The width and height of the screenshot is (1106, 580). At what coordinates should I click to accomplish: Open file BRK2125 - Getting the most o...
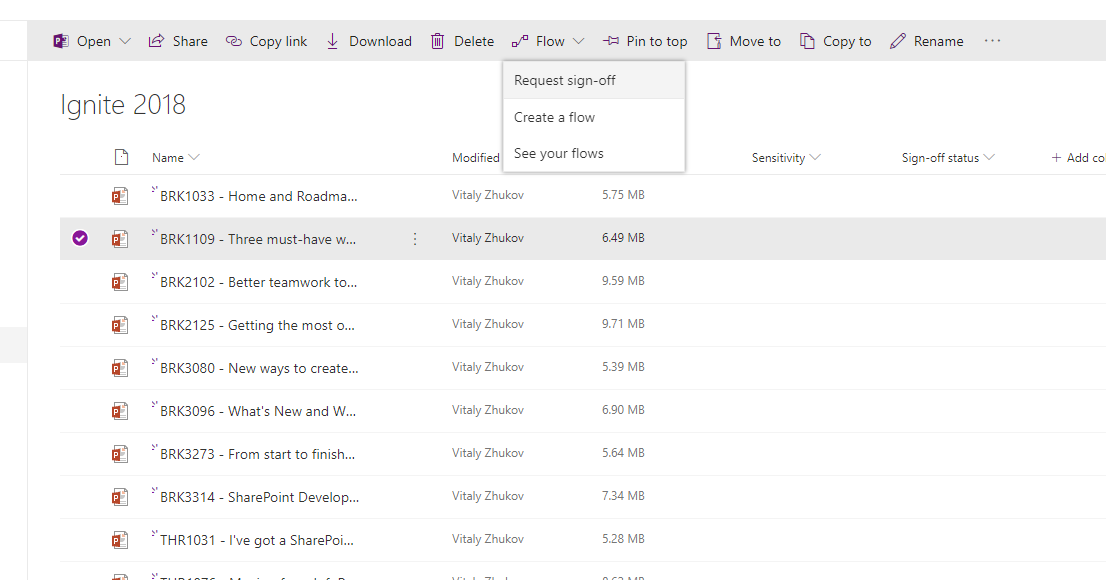pyautogui.click(x=257, y=325)
